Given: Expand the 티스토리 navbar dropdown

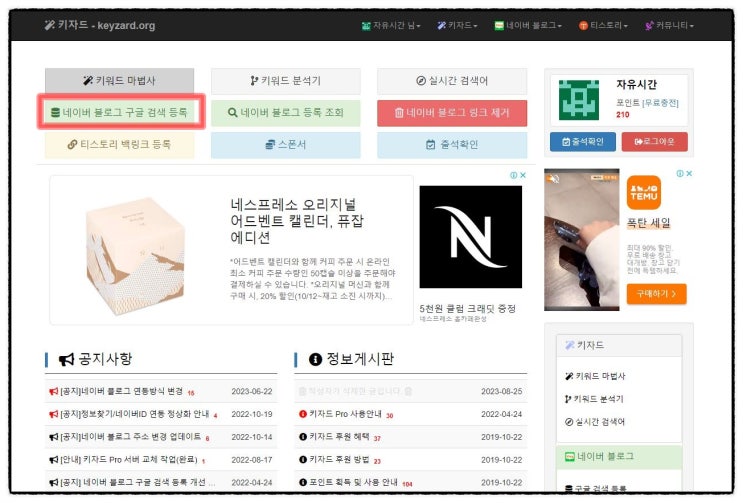Looking at the screenshot, I should [x=603, y=25].
